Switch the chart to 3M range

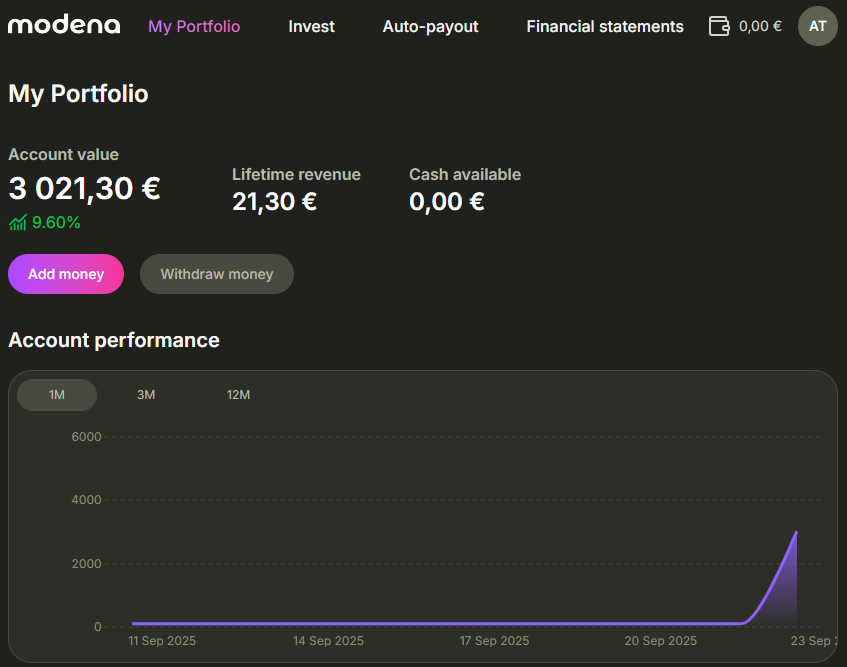point(146,395)
